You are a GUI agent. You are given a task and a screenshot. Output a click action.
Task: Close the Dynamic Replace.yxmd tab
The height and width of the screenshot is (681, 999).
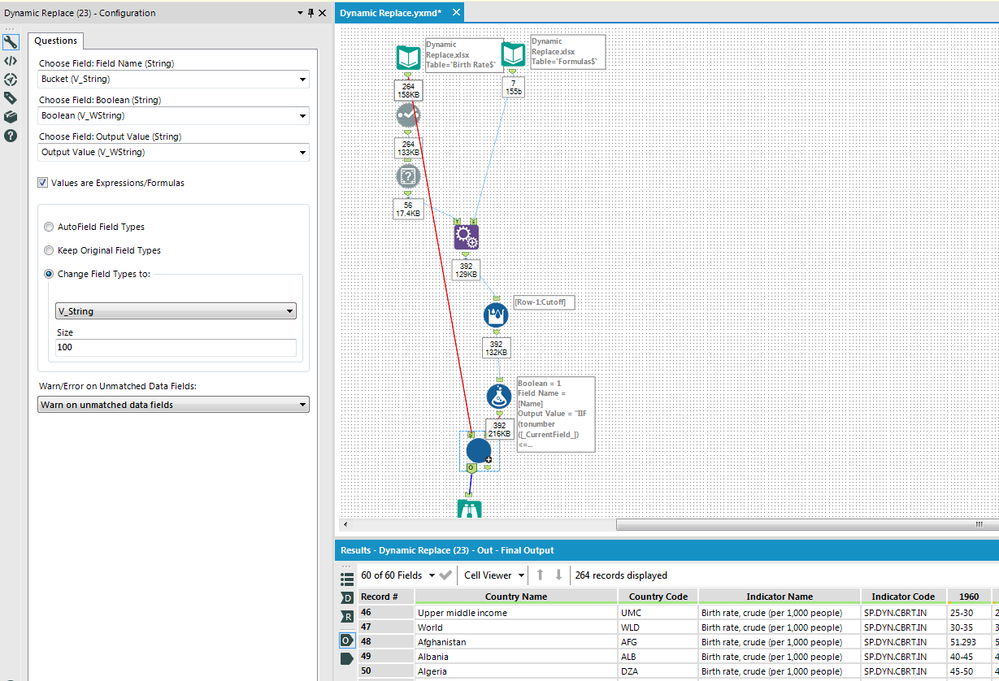pos(456,12)
